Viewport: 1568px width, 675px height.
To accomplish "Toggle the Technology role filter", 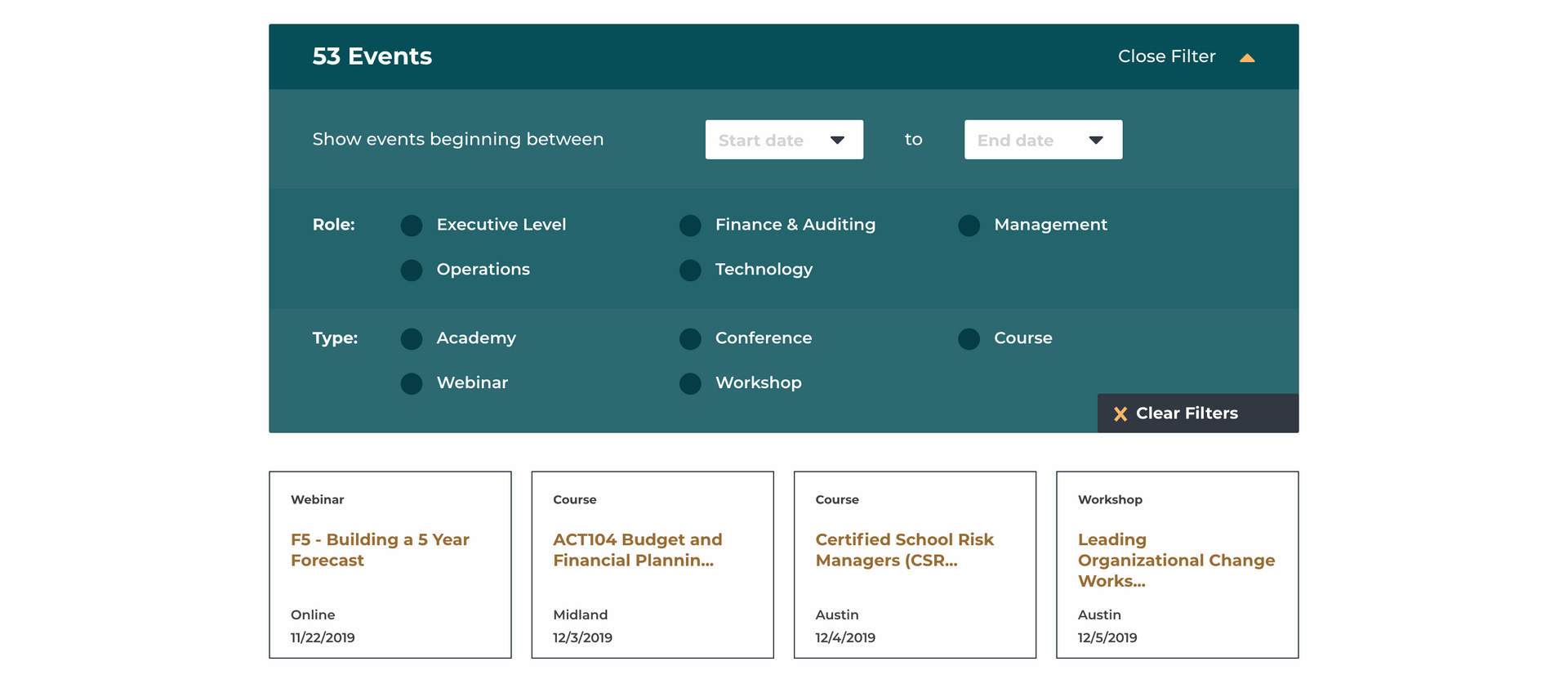I will 690,270.
